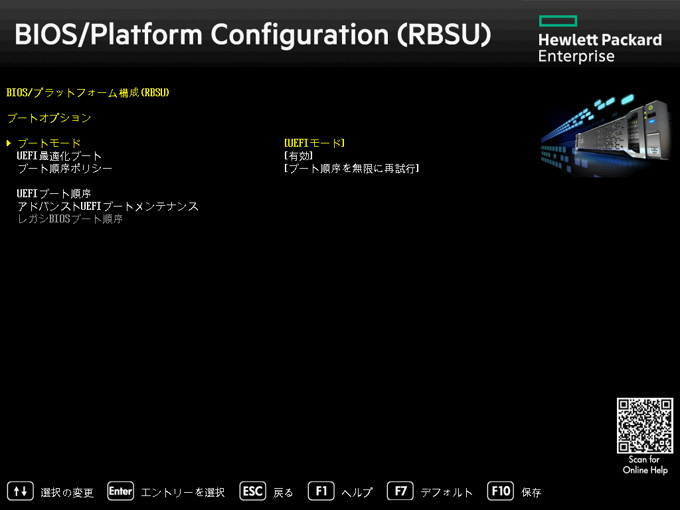Image resolution: width=680 pixels, height=510 pixels.
Task: Click the ヘルプ label
Action: point(357,493)
